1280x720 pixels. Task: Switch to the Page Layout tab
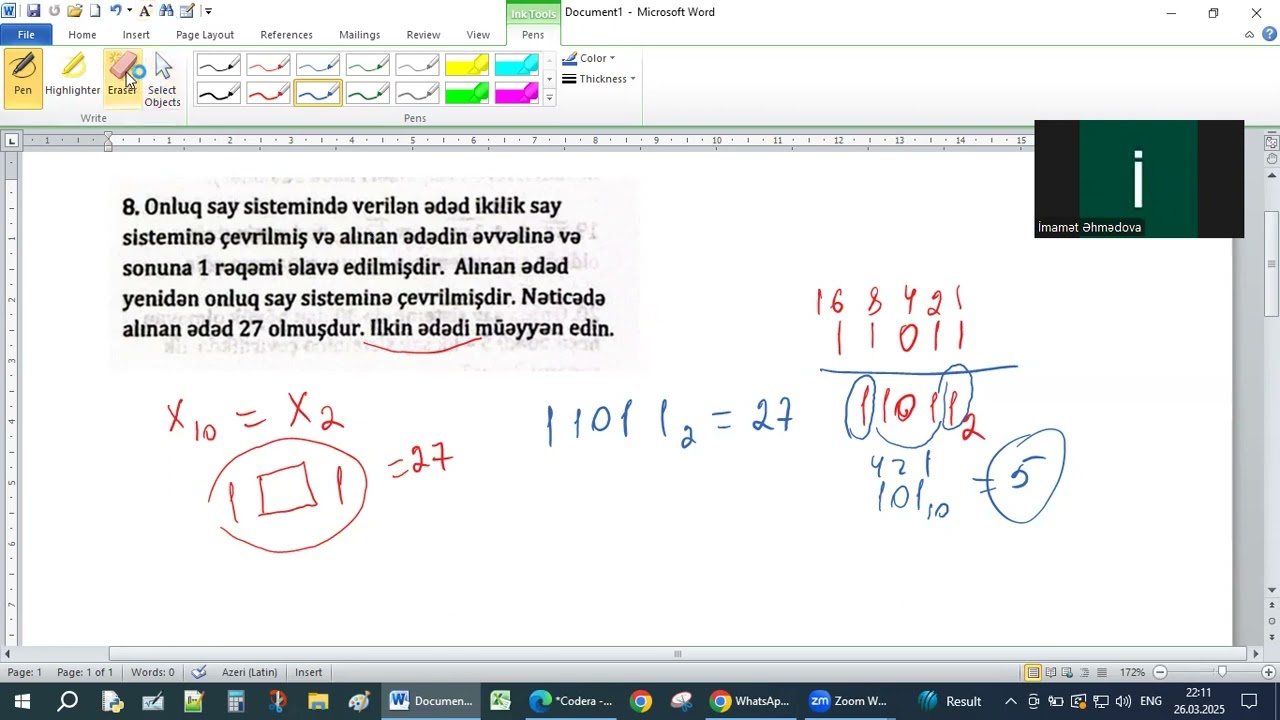pos(205,34)
